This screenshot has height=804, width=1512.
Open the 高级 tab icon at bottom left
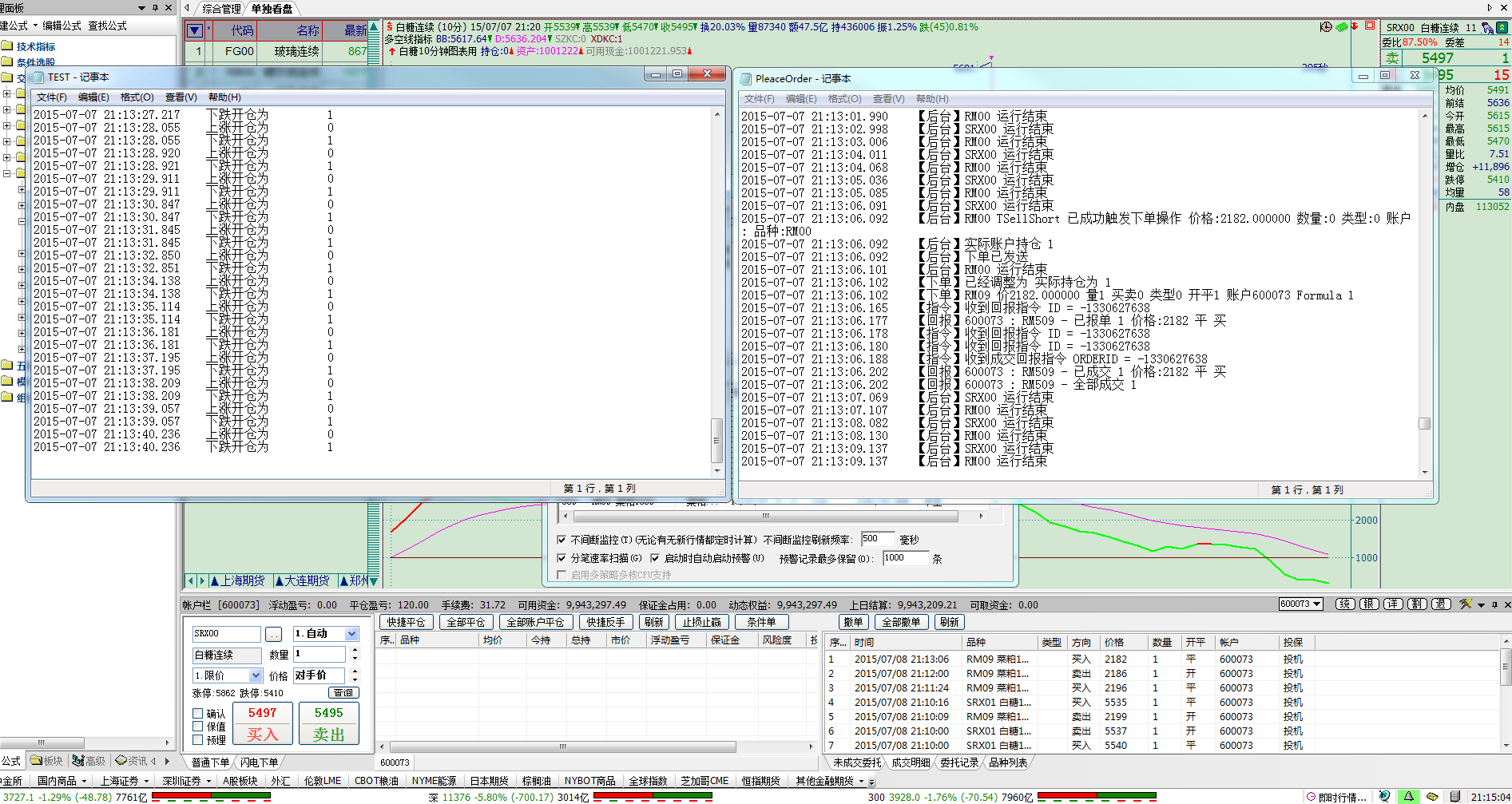click(88, 761)
